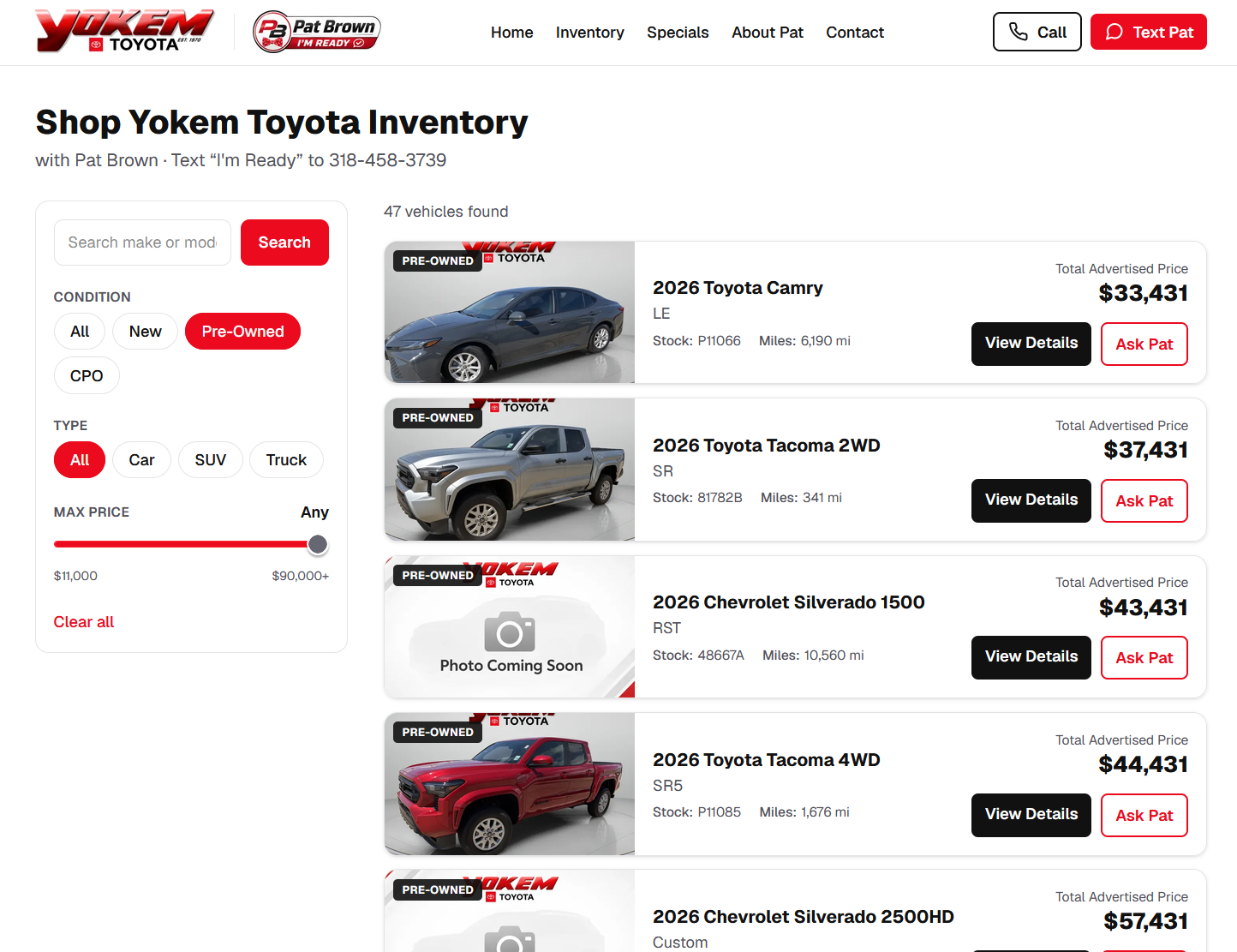Image resolution: width=1237 pixels, height=952 pixels.
Task: Ask Pat about the Tacoma 4WD
Action: (x=1144, y=815)
